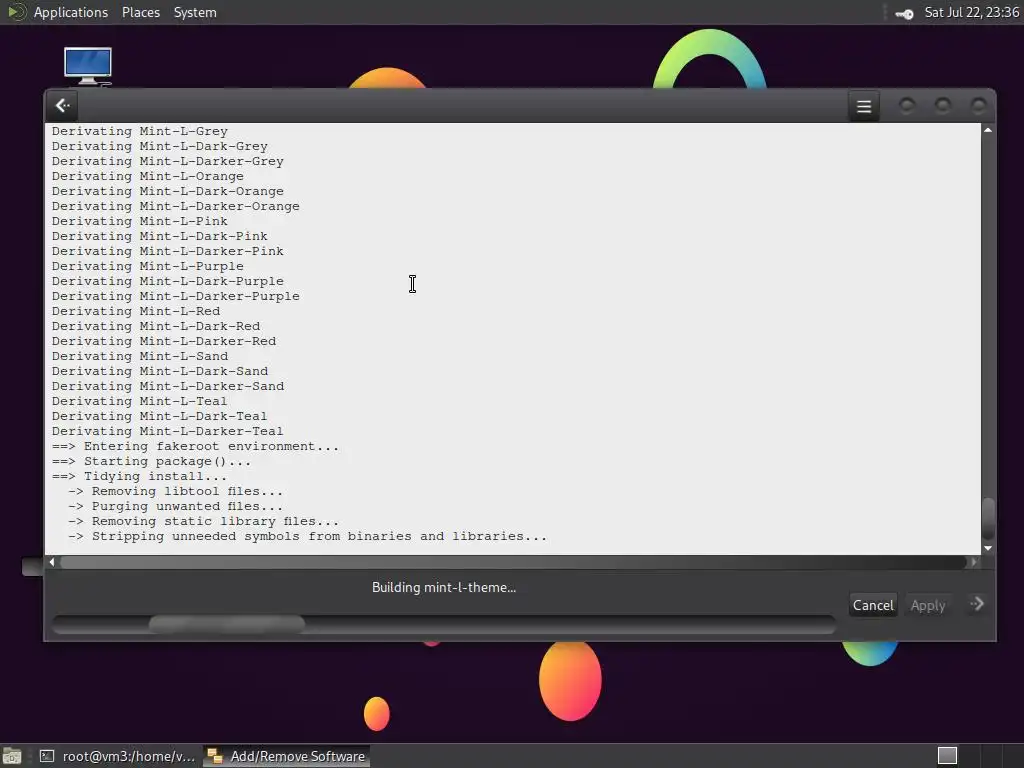Image resolution: width=1024 pixels, height=768 pixels.
Task: Click the "Tidying install..." line
Action: click(x=139, y=477)
